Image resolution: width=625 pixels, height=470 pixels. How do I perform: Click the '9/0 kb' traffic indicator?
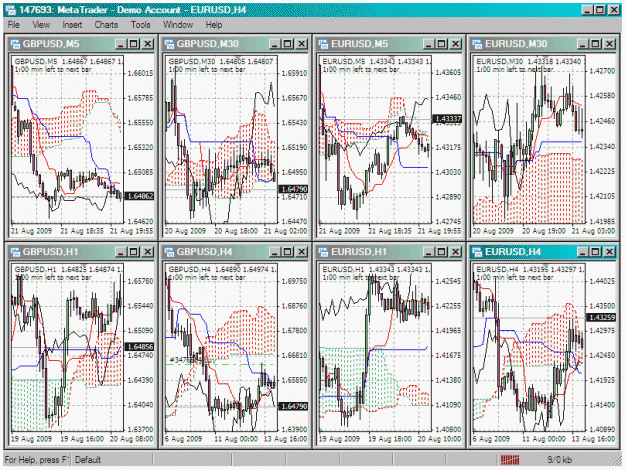pos(559,460)
